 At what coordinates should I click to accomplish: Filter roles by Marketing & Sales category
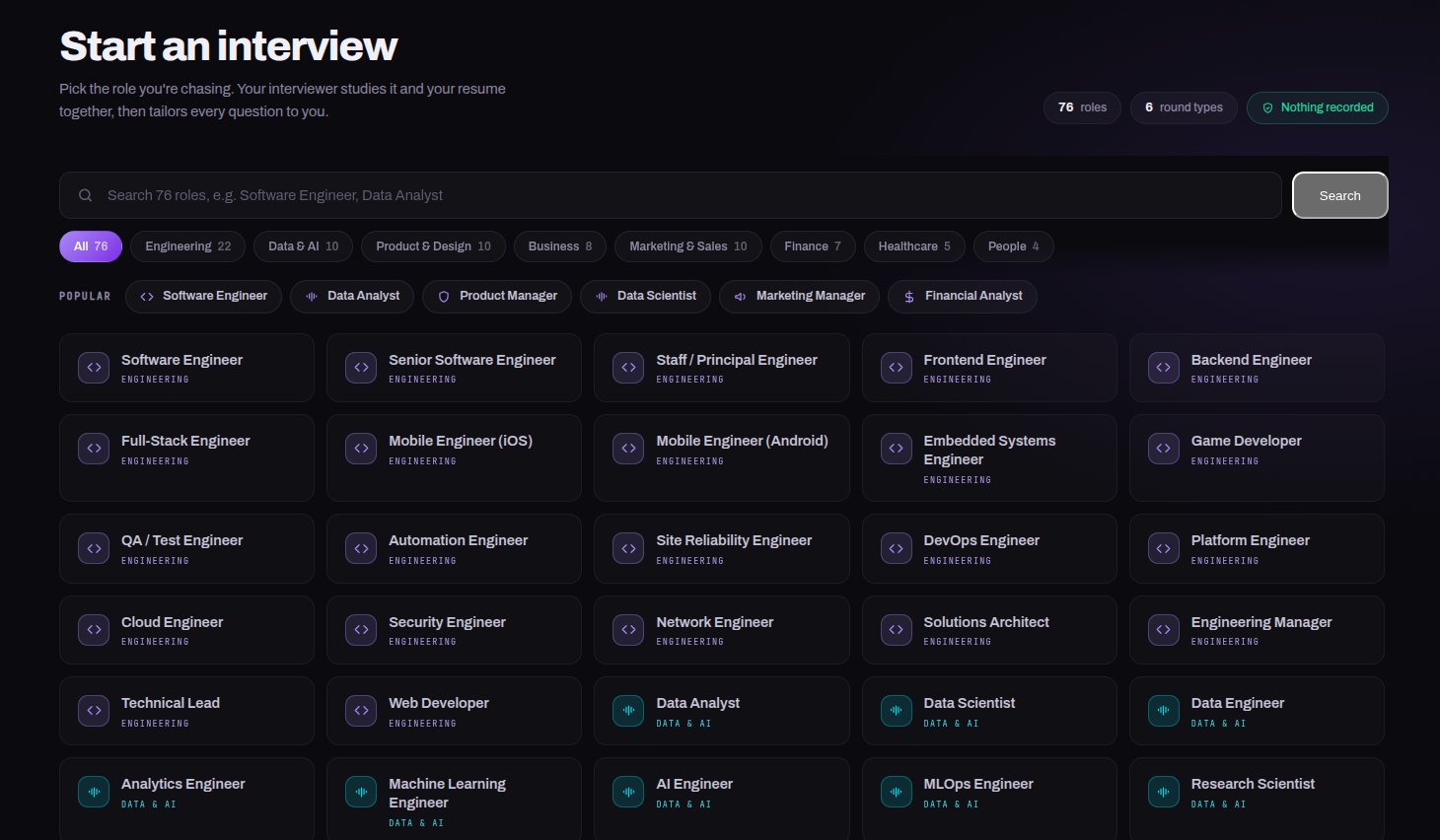tap(688, 246)
